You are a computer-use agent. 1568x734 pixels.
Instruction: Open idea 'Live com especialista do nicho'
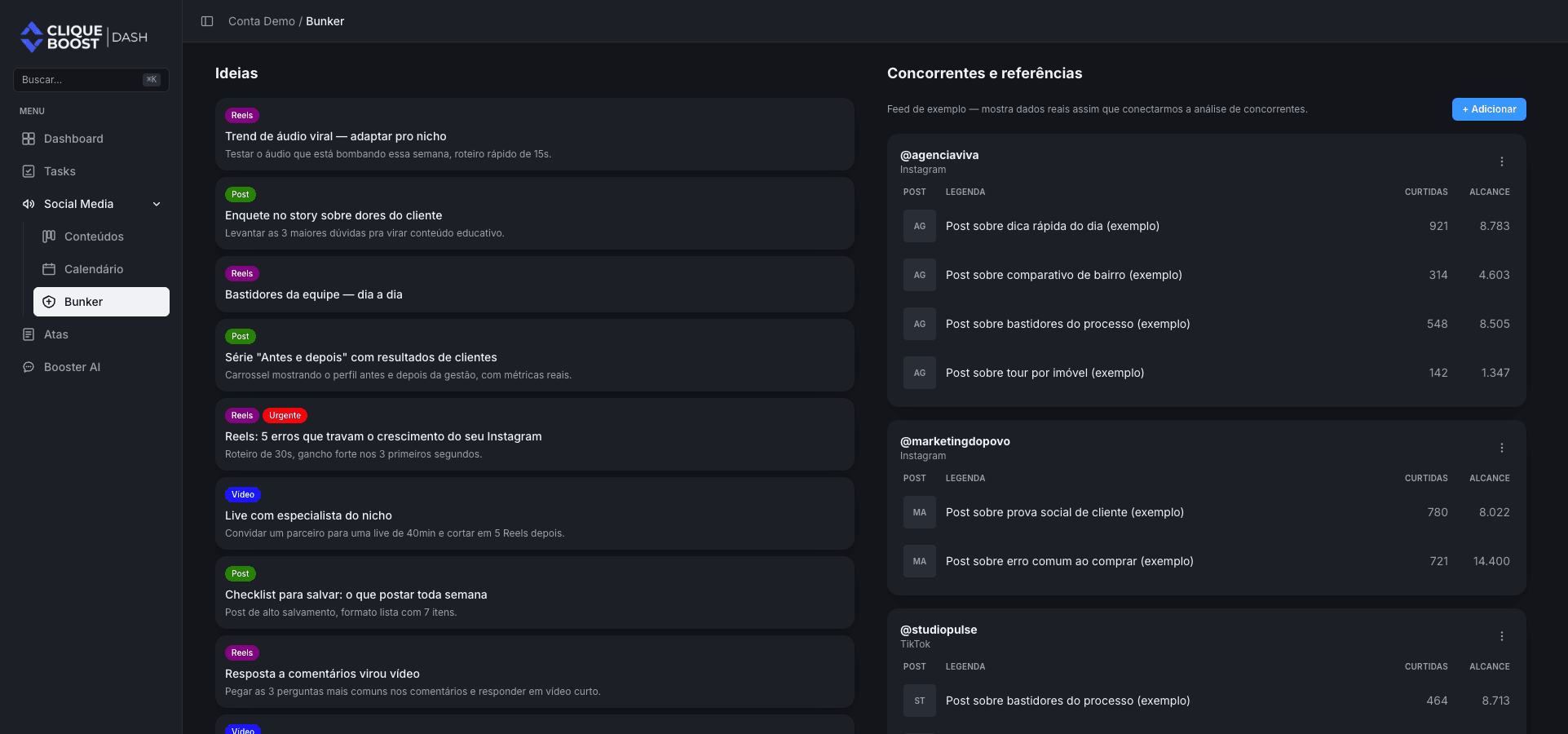point(535,514)
